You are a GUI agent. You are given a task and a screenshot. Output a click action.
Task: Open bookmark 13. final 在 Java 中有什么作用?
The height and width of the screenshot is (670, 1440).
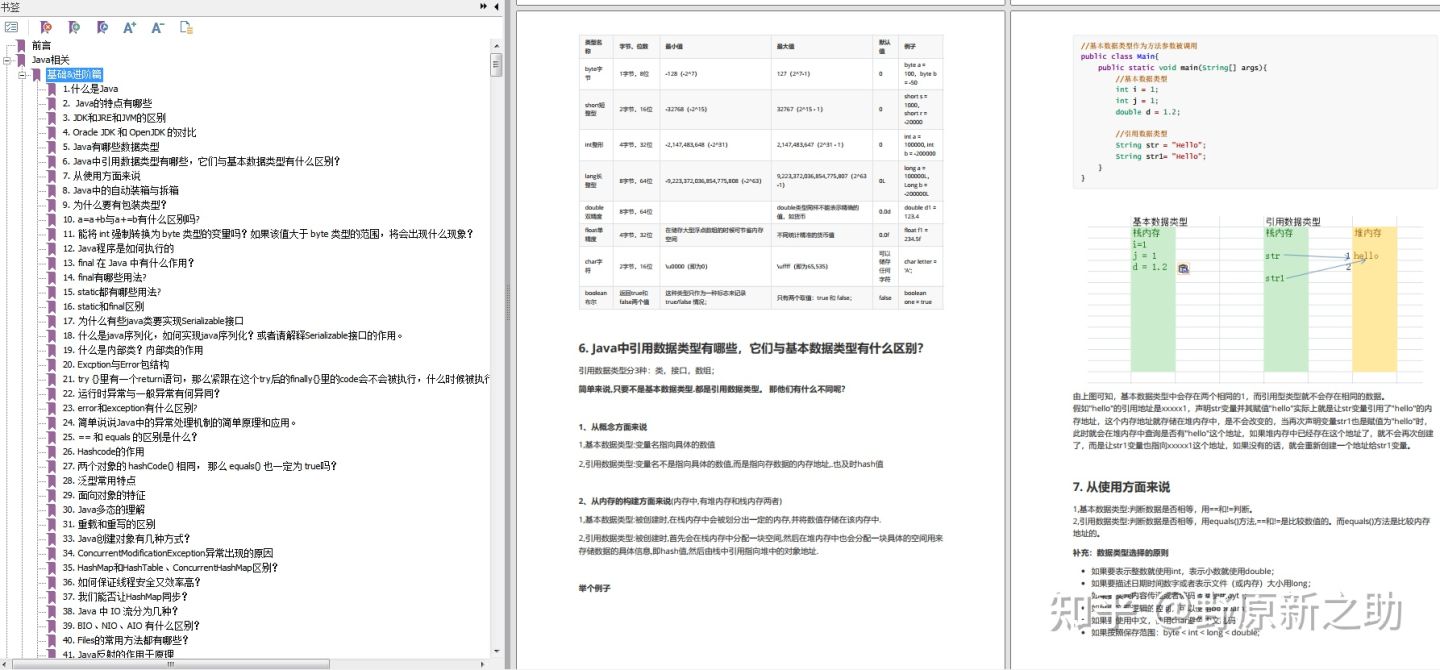pos(128,263)
